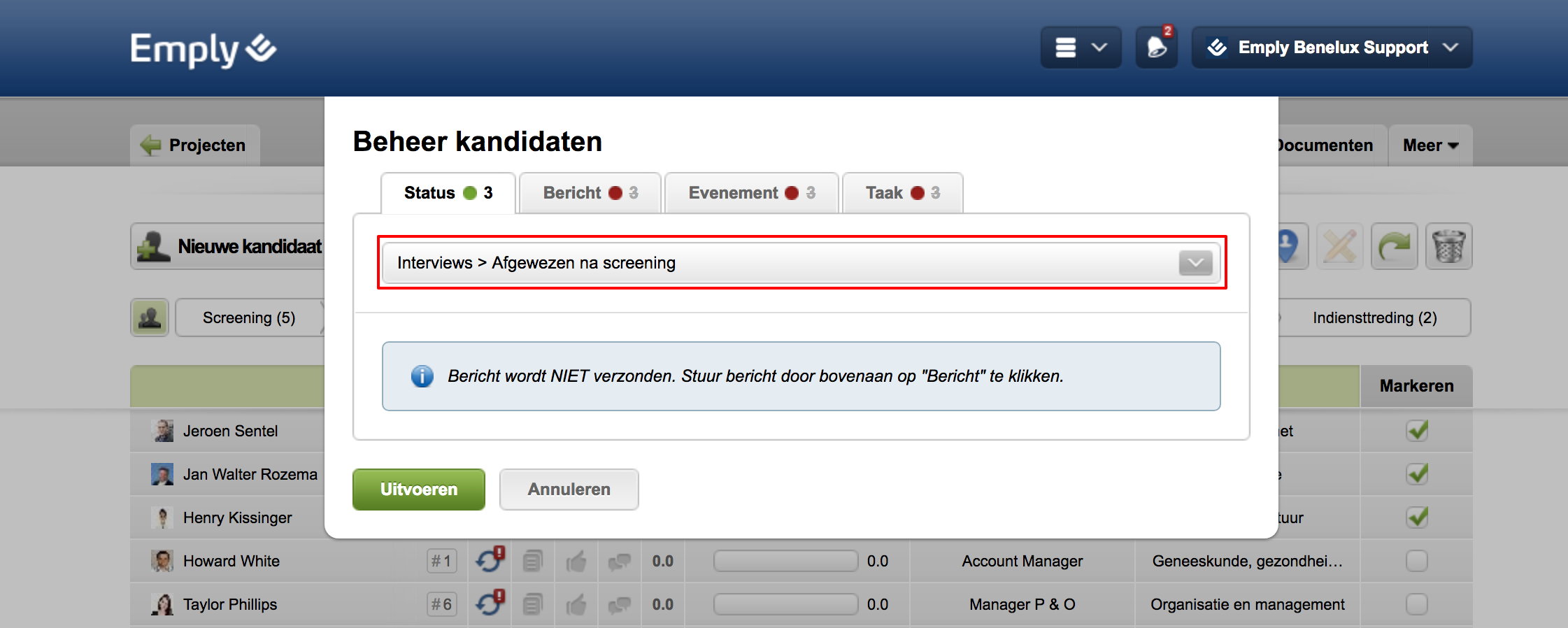
Task: Switch to the Bericht tab
Action: coord(590,193)
